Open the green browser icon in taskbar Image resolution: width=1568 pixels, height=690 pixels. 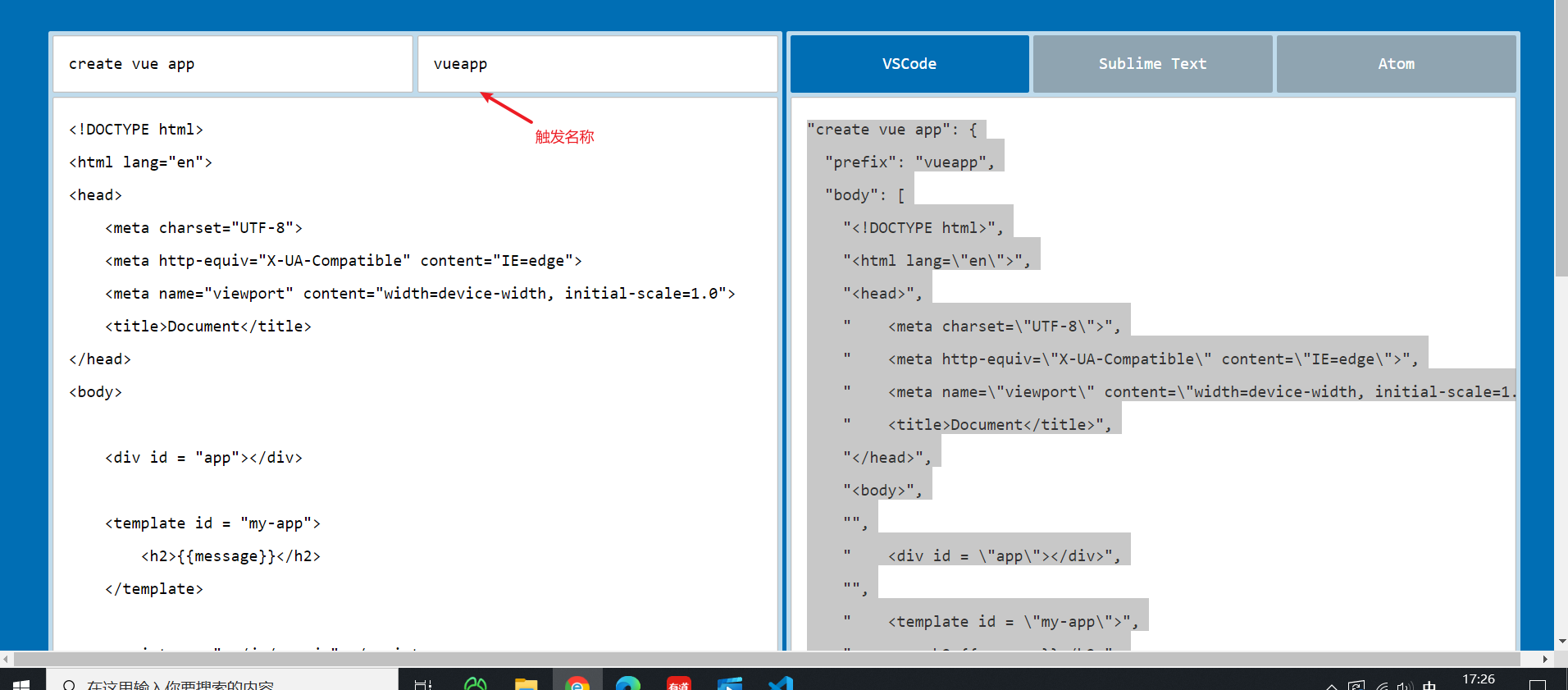475,683
